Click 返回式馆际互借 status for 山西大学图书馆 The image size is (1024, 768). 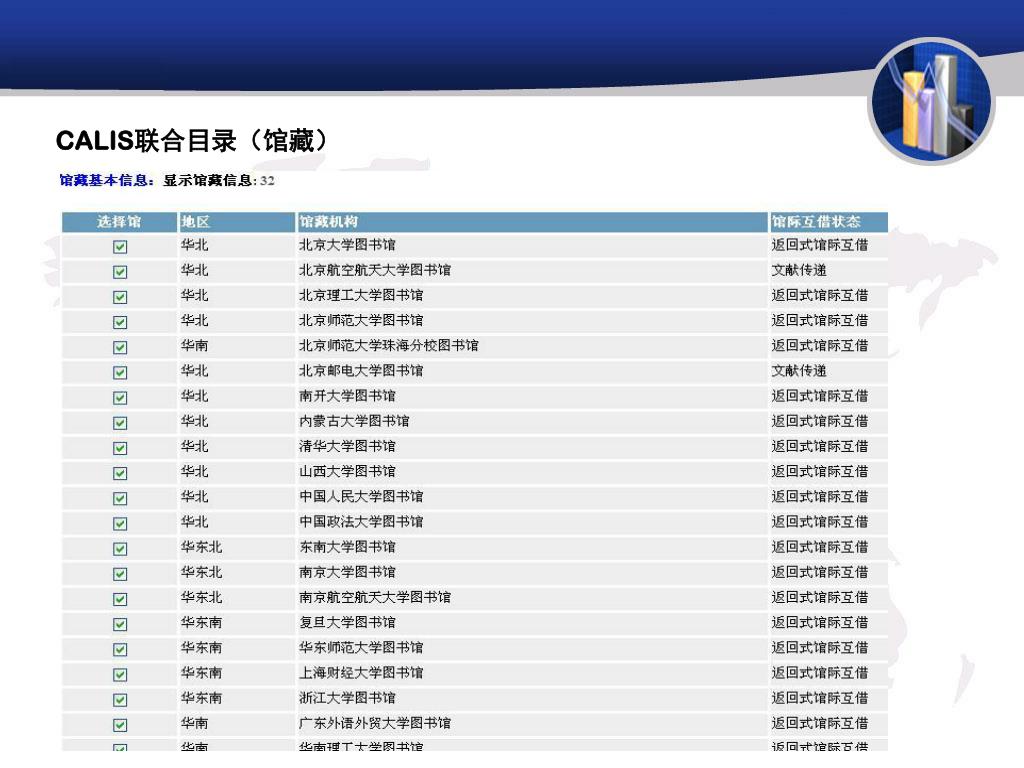point(820,472)
